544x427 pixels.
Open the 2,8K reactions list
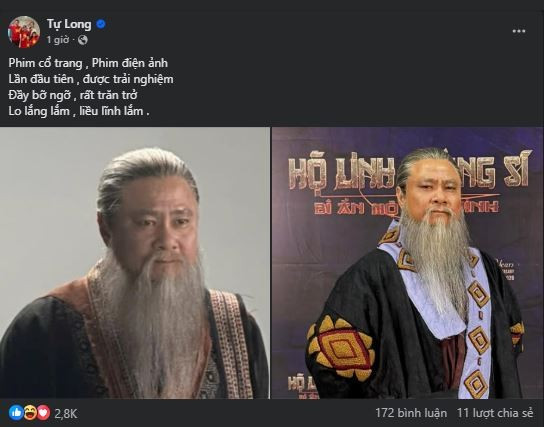pos(66,413)
